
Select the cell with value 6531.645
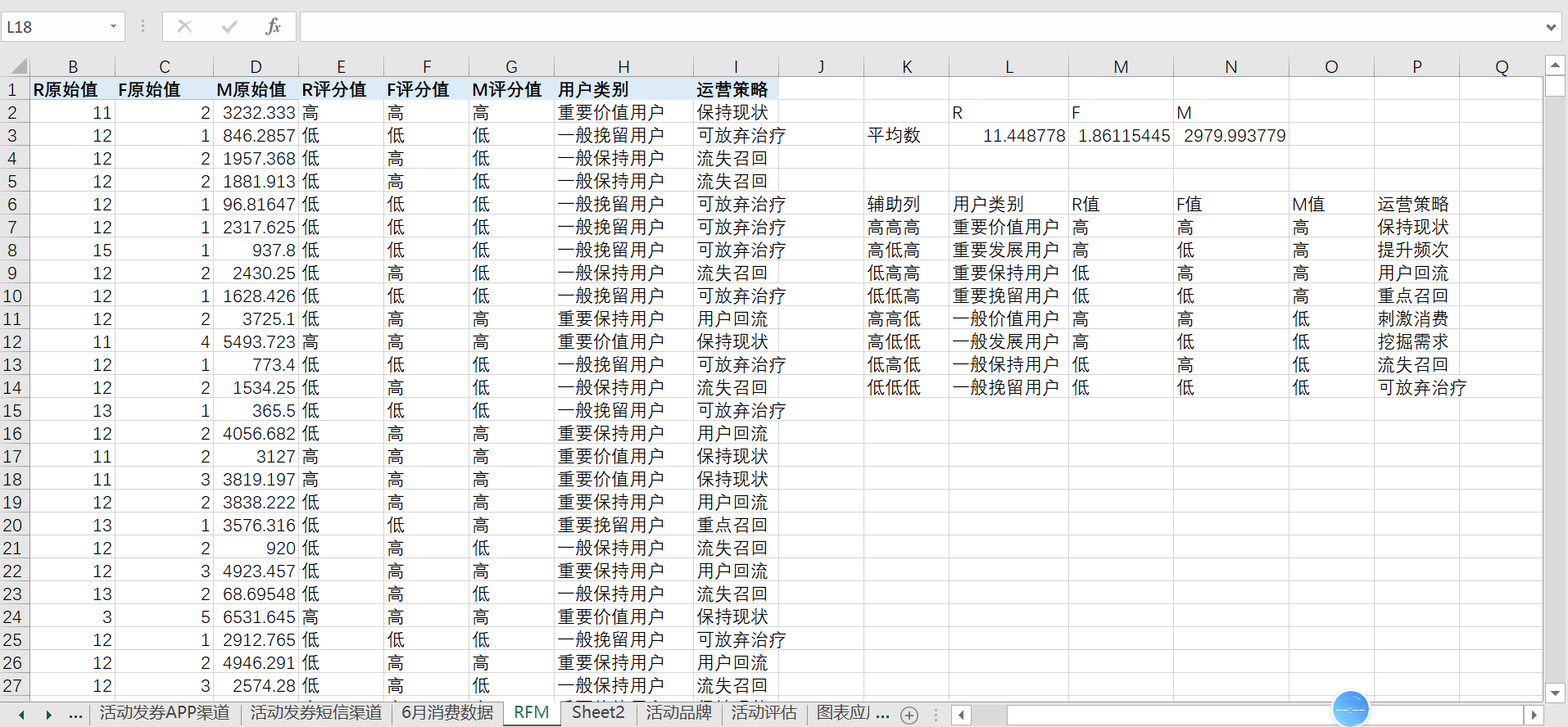pyautogui.click(x=256, y=616)
